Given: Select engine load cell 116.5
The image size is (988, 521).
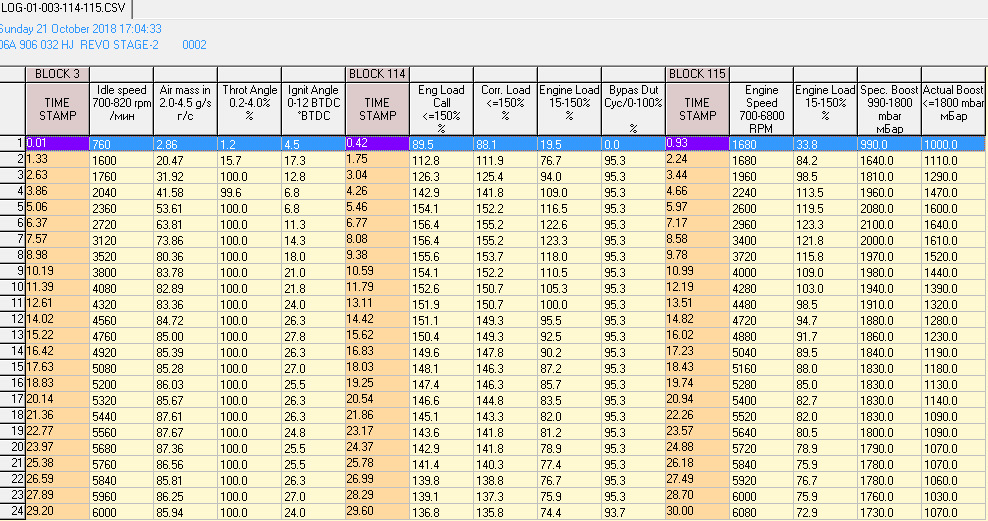Looking at the screenshot, I should (569, 209).
